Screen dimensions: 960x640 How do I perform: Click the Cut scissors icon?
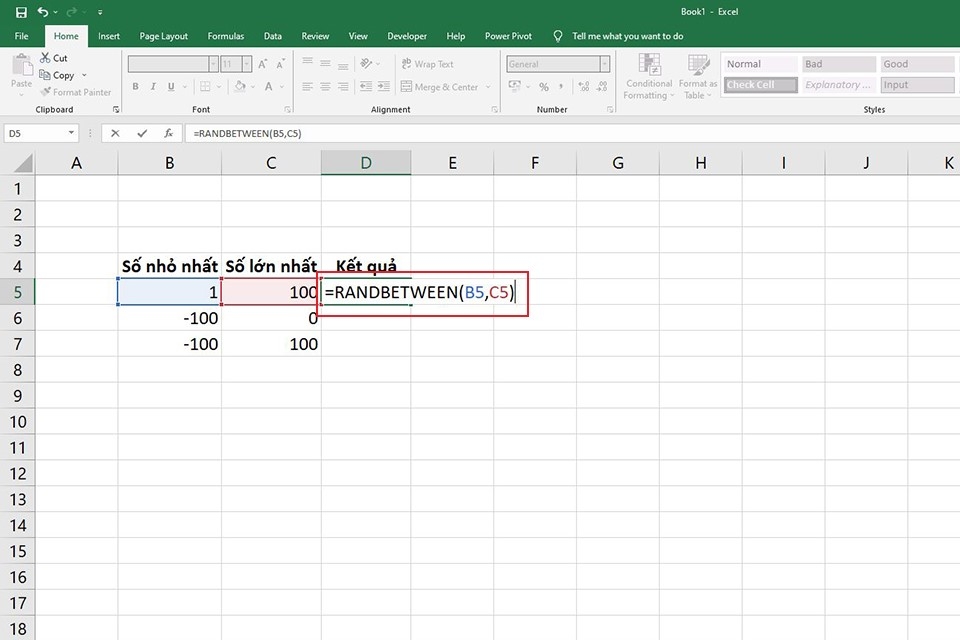tap(45, 58)
